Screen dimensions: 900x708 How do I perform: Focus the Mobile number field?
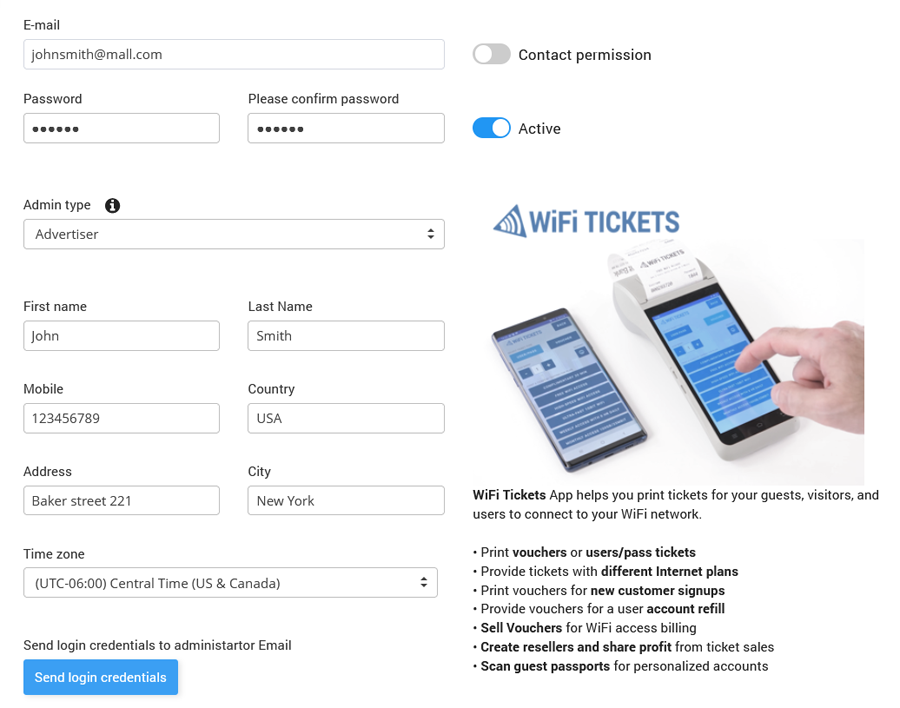(121, 418)
